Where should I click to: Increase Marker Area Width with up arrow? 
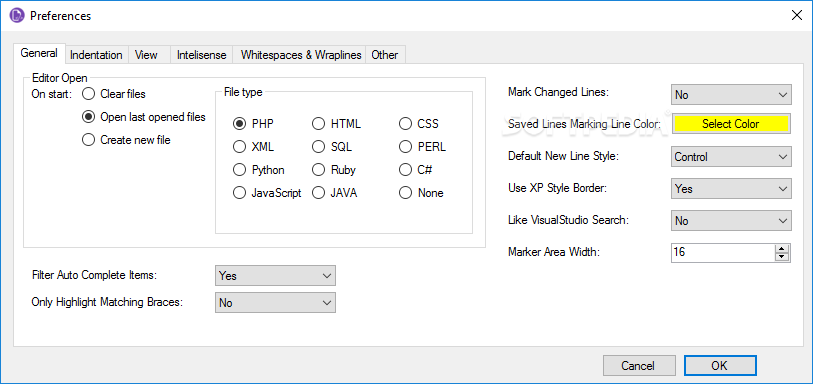[781, 249]
